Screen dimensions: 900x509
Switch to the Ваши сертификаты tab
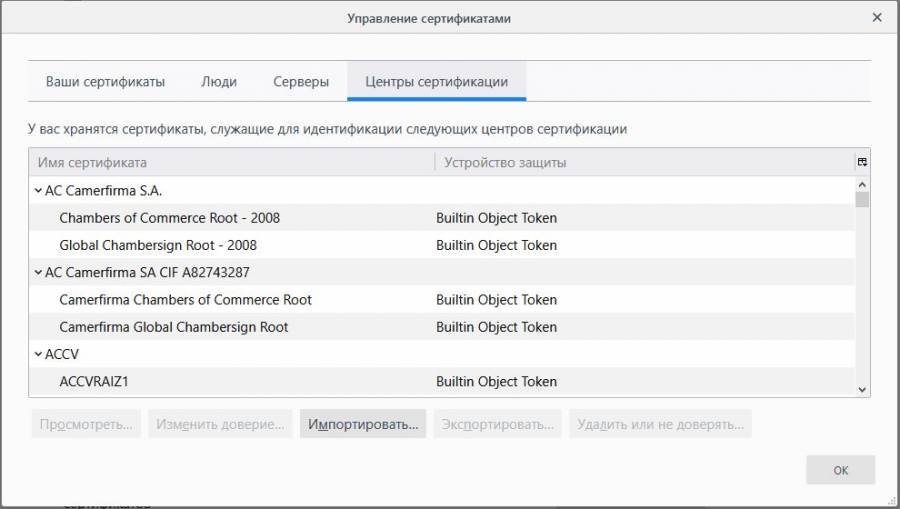coord(105,82)
